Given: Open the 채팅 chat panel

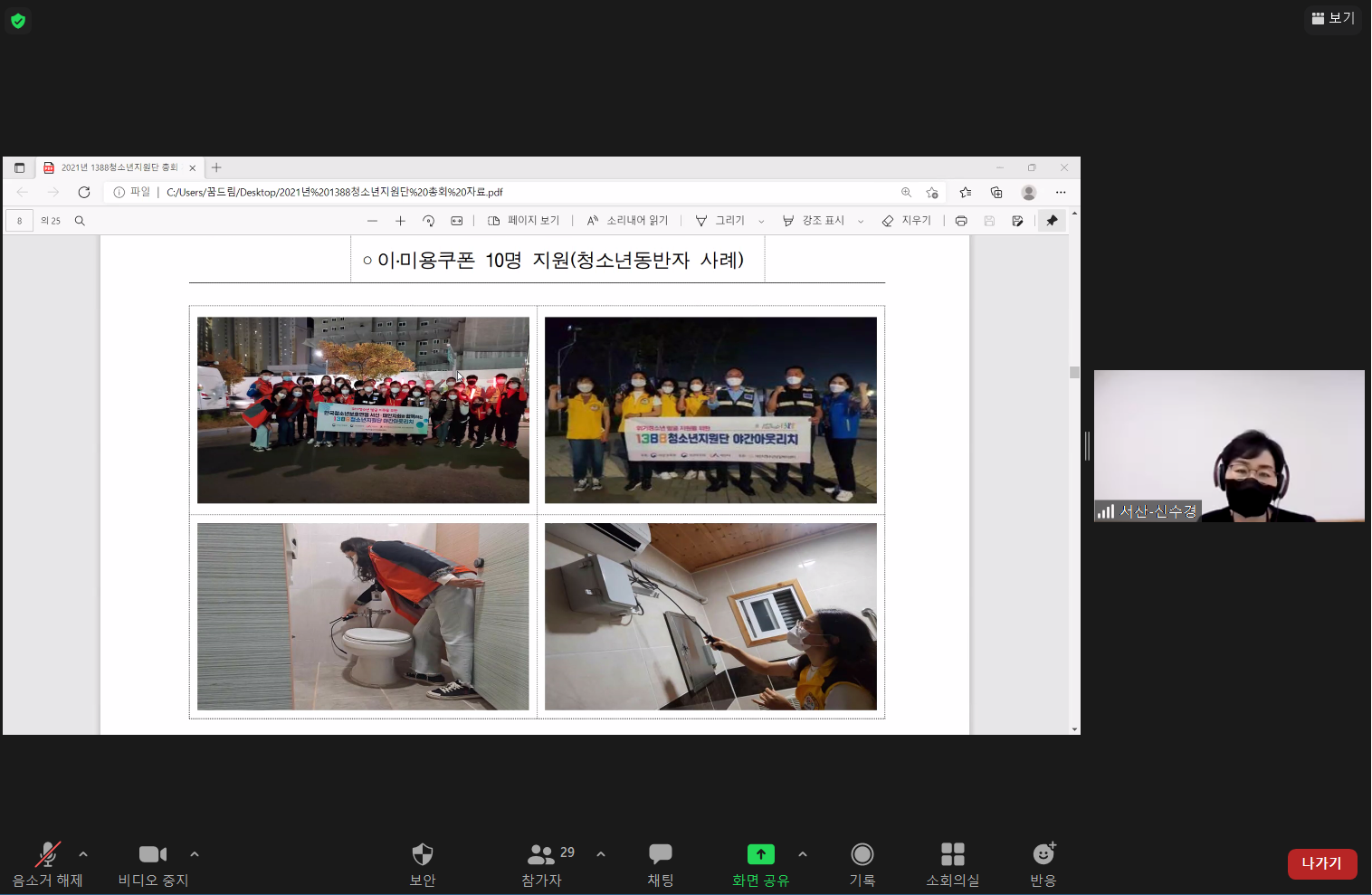Looking at the screenshot, I should click(x=661, y=855).
